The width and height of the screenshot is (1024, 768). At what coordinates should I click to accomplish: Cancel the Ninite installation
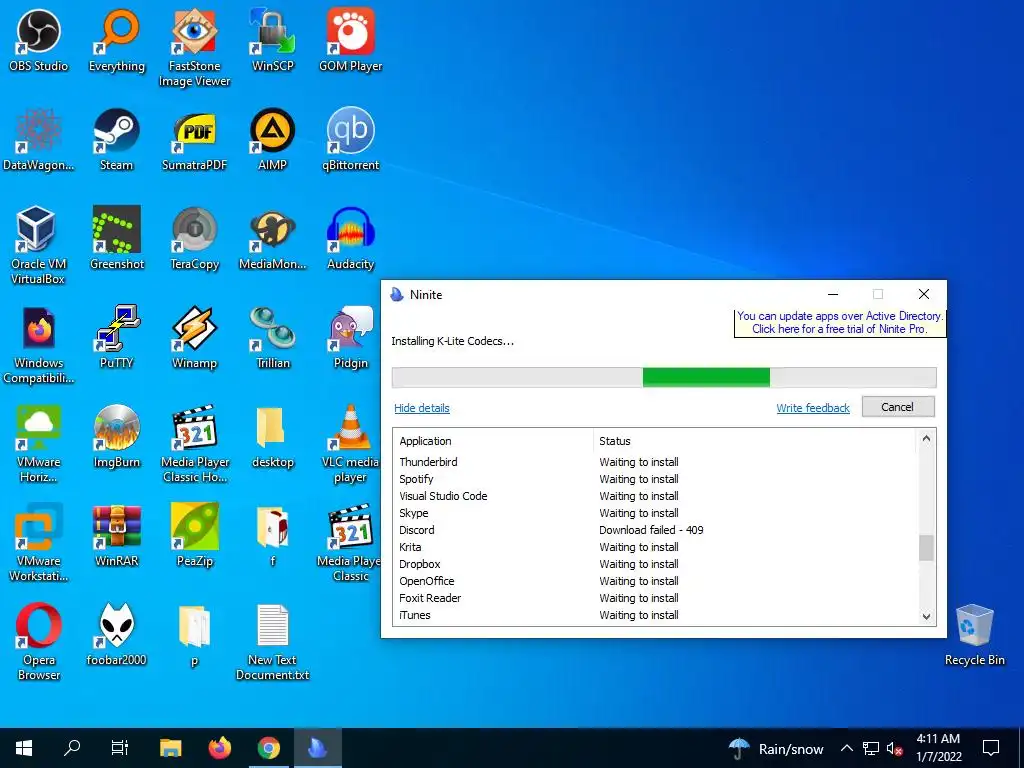point(897,407)
